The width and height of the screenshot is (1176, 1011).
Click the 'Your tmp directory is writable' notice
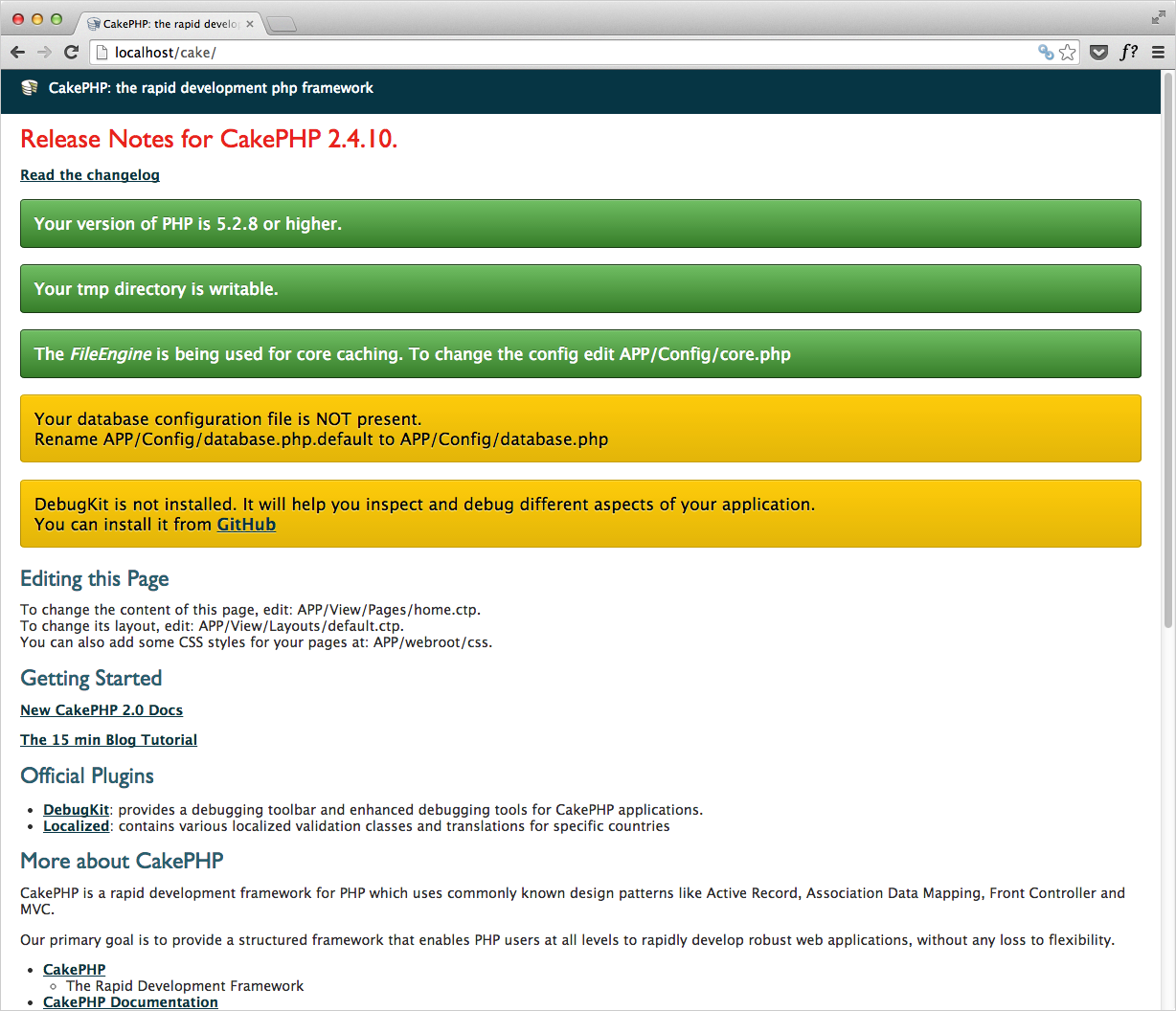tap(580, 289)
